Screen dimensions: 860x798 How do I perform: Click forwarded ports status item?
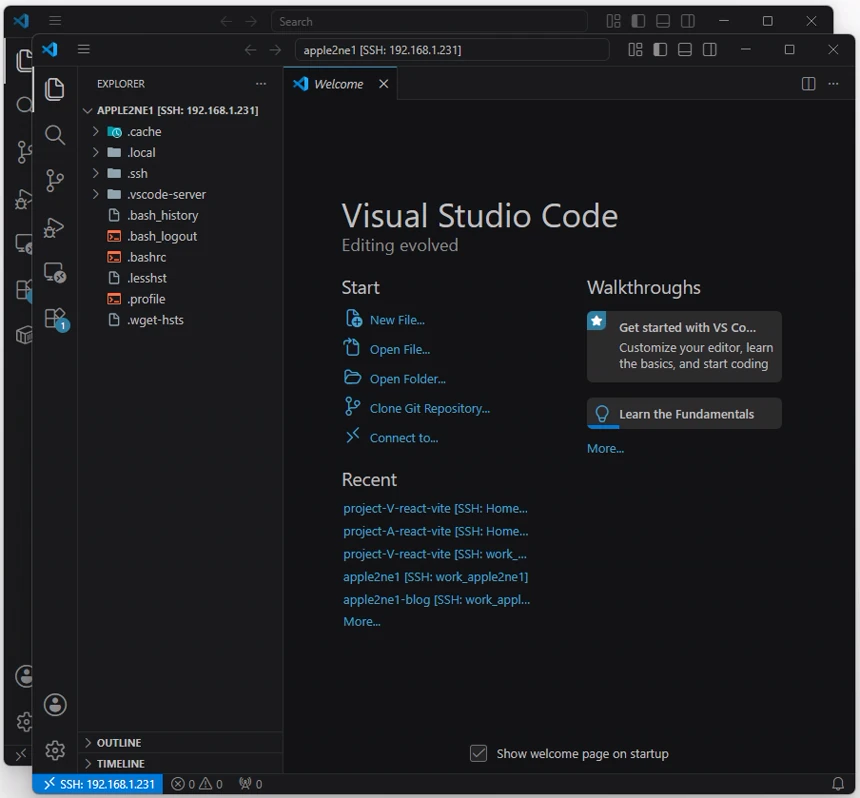(x=251, y=784)
